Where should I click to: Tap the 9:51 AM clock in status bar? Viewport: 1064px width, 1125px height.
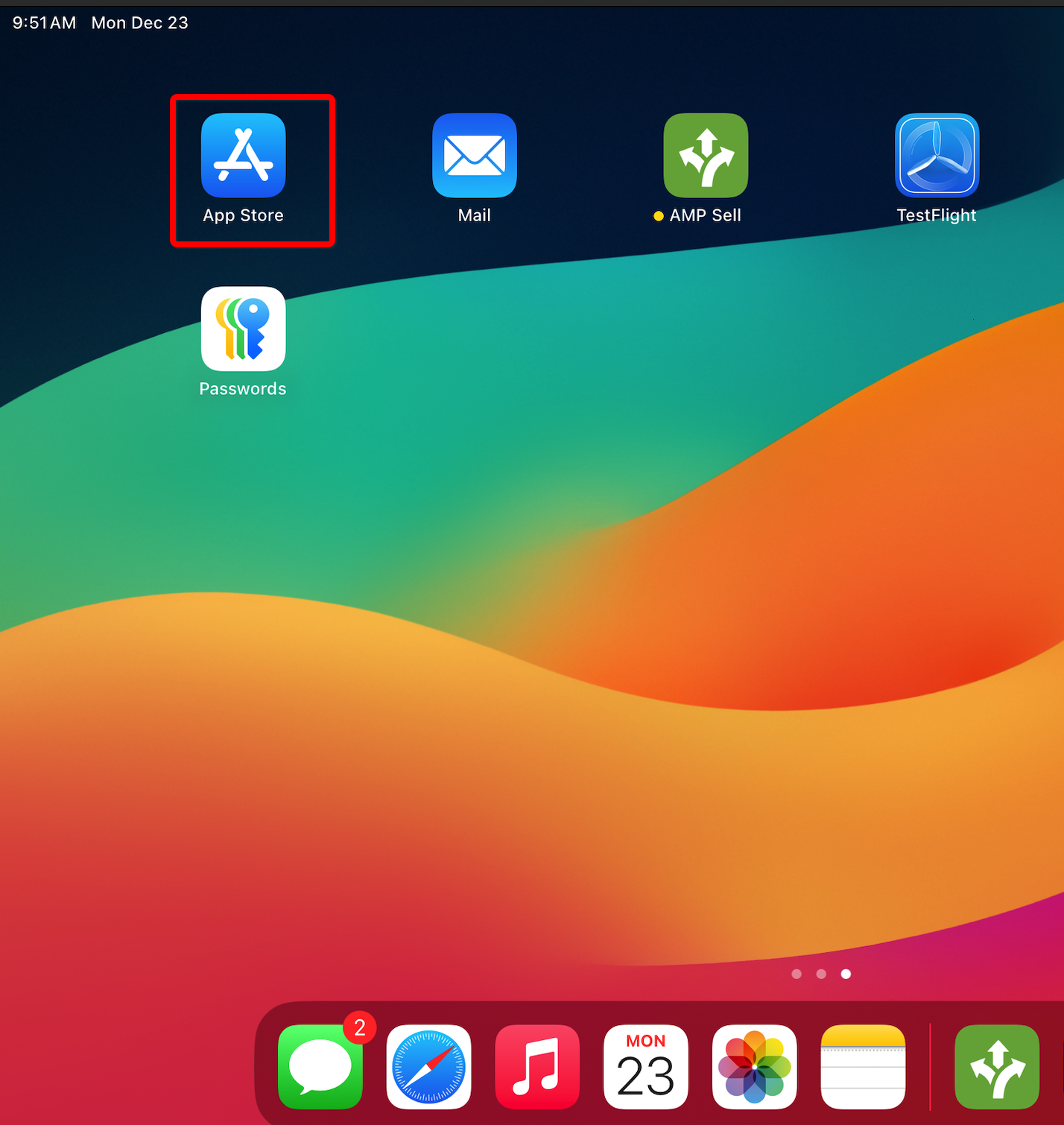click(x=45, y=23)
